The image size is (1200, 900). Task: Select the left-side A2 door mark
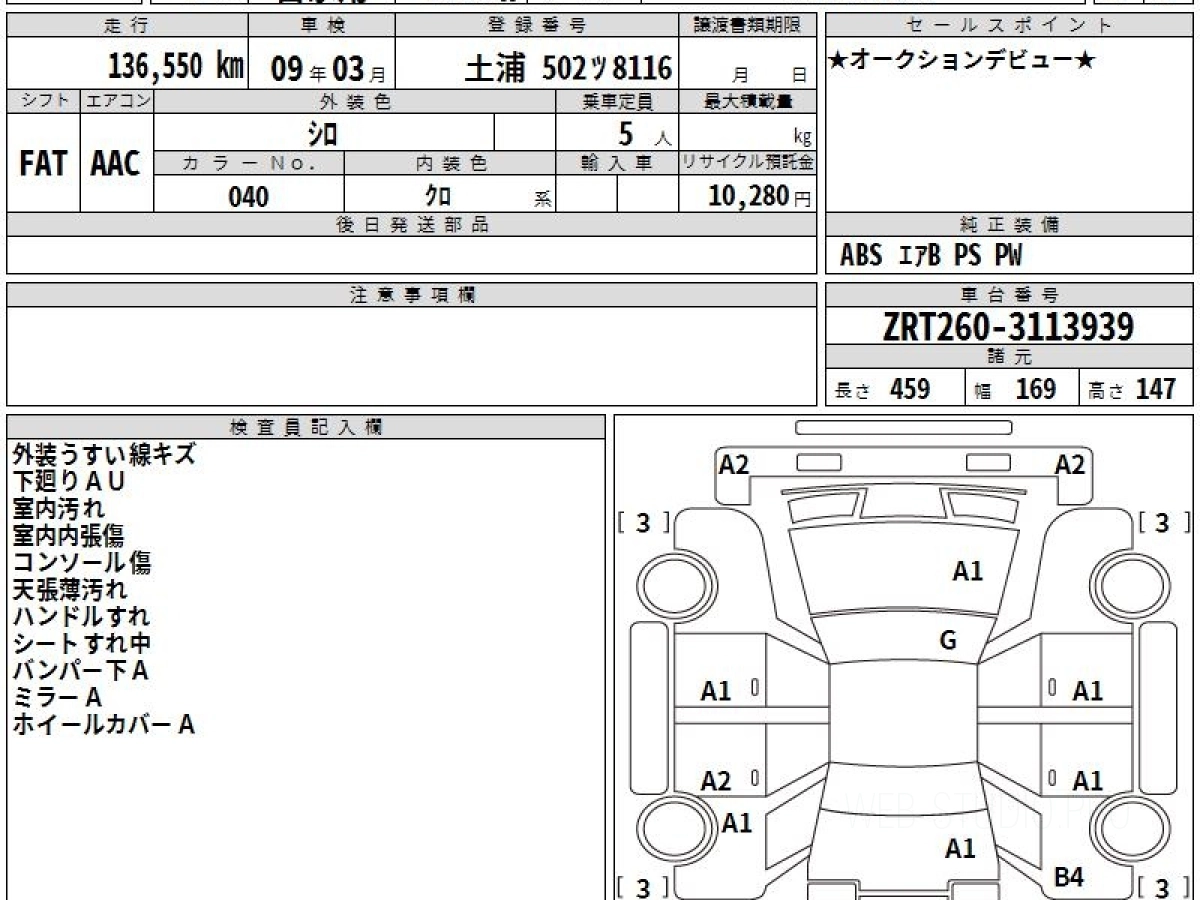pos(716,781)
